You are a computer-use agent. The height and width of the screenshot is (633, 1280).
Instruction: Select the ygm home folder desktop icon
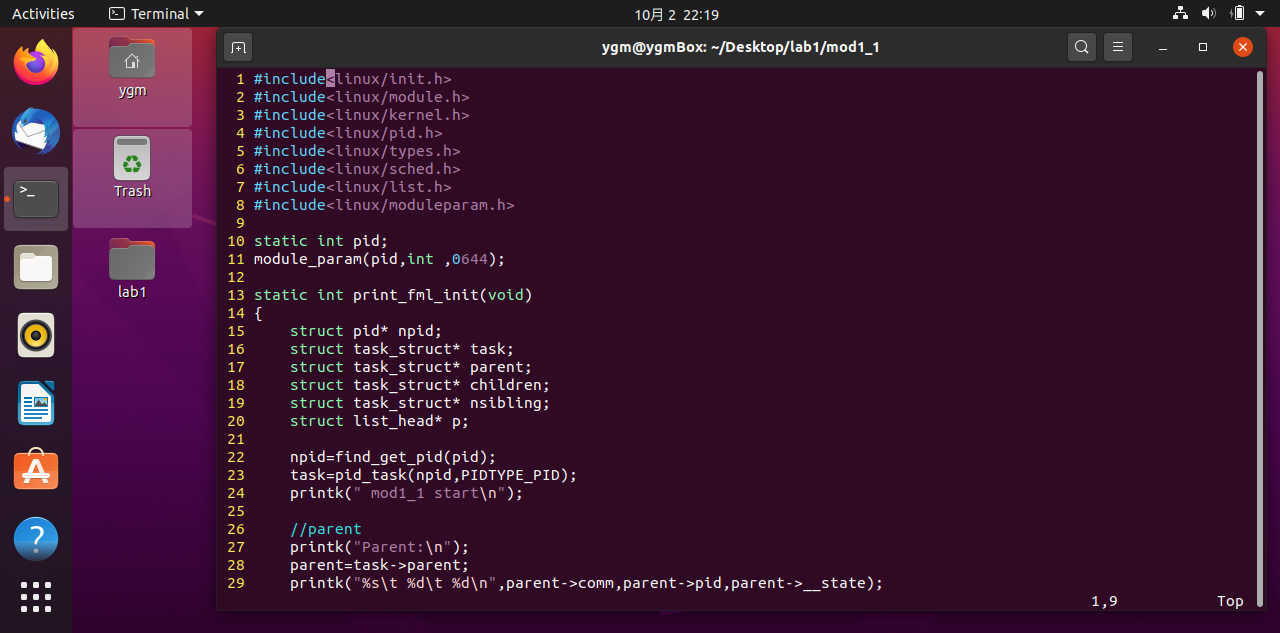[132, 68]
